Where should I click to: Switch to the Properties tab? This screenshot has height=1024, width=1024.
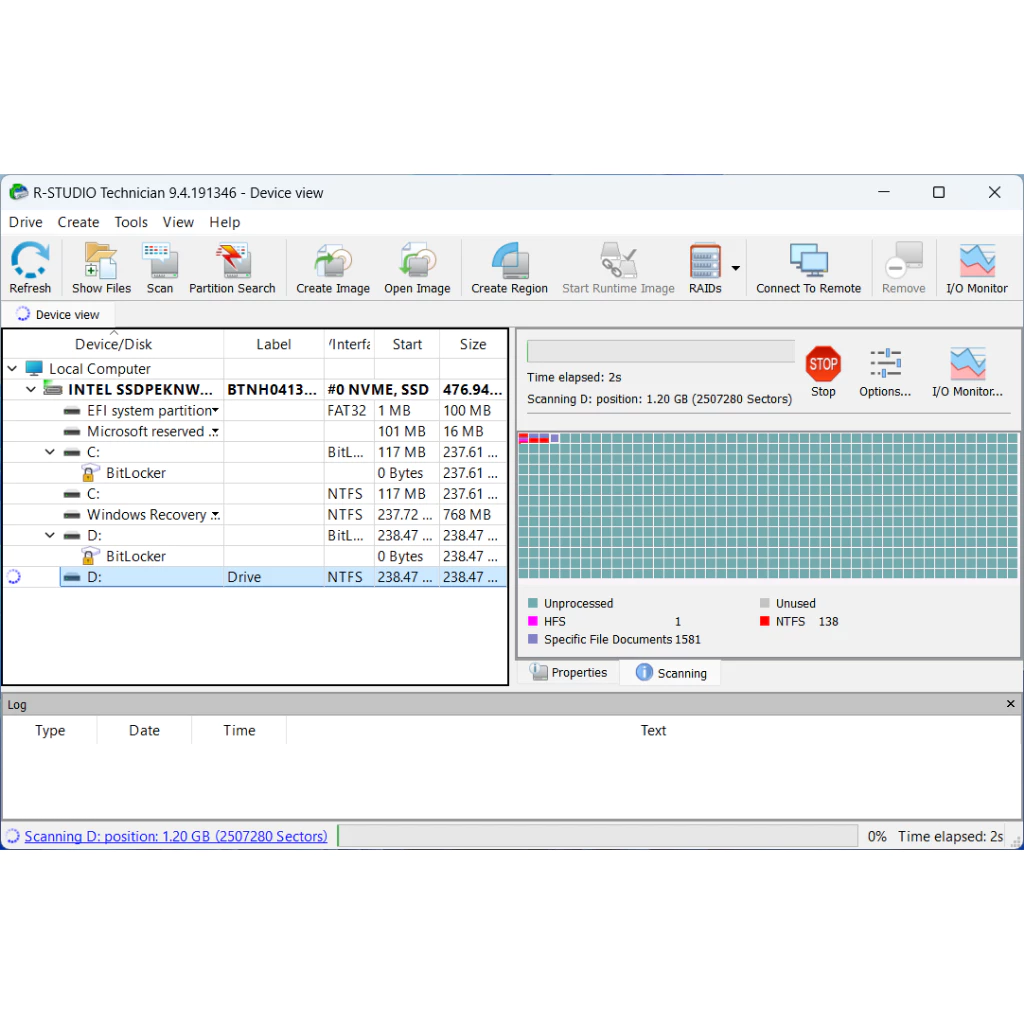568,673
